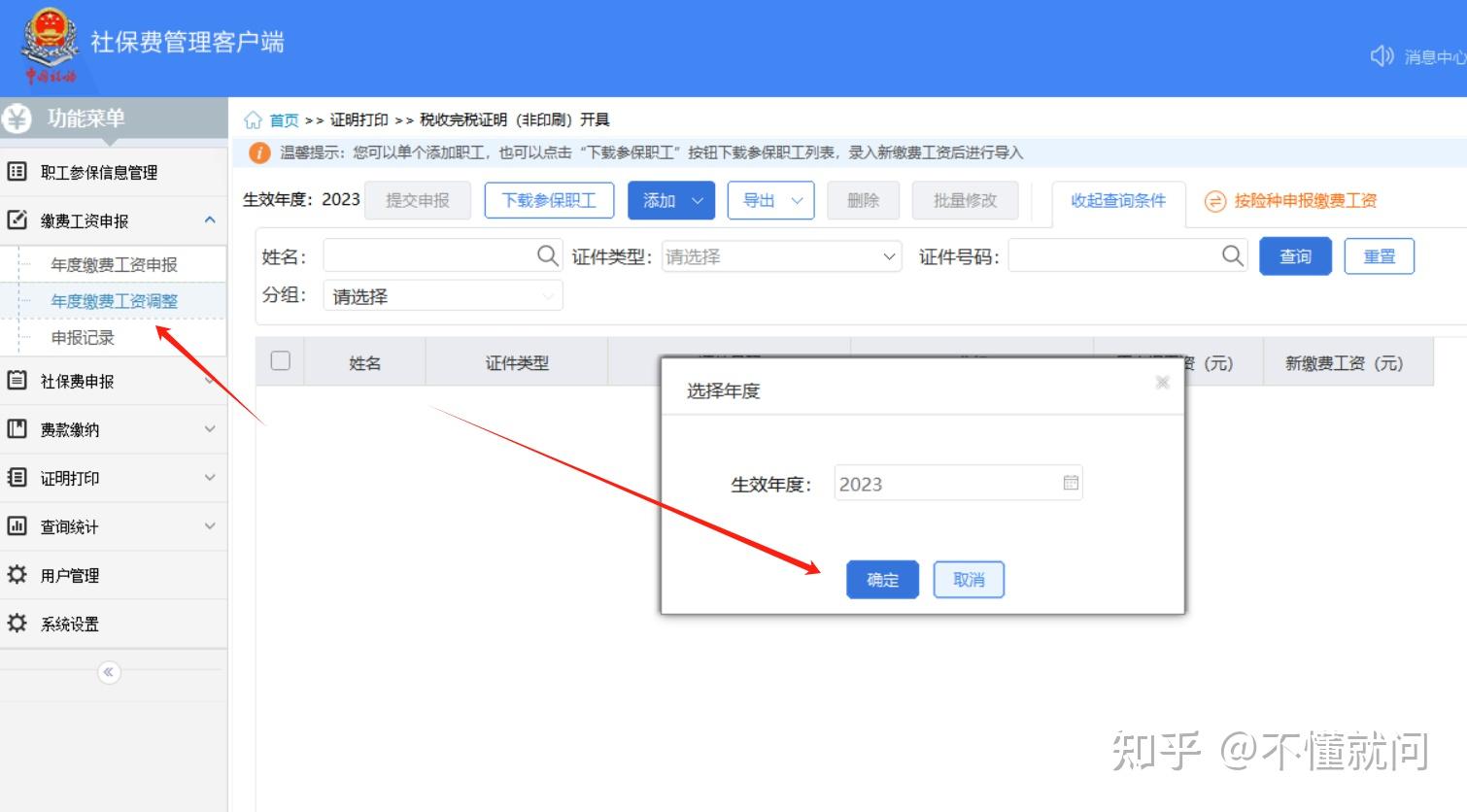Image resolution: width=1467 pixels, height=812 pixels.
Task: Expand the 证明打印 chevron
Action: click(x=210, y=478)
